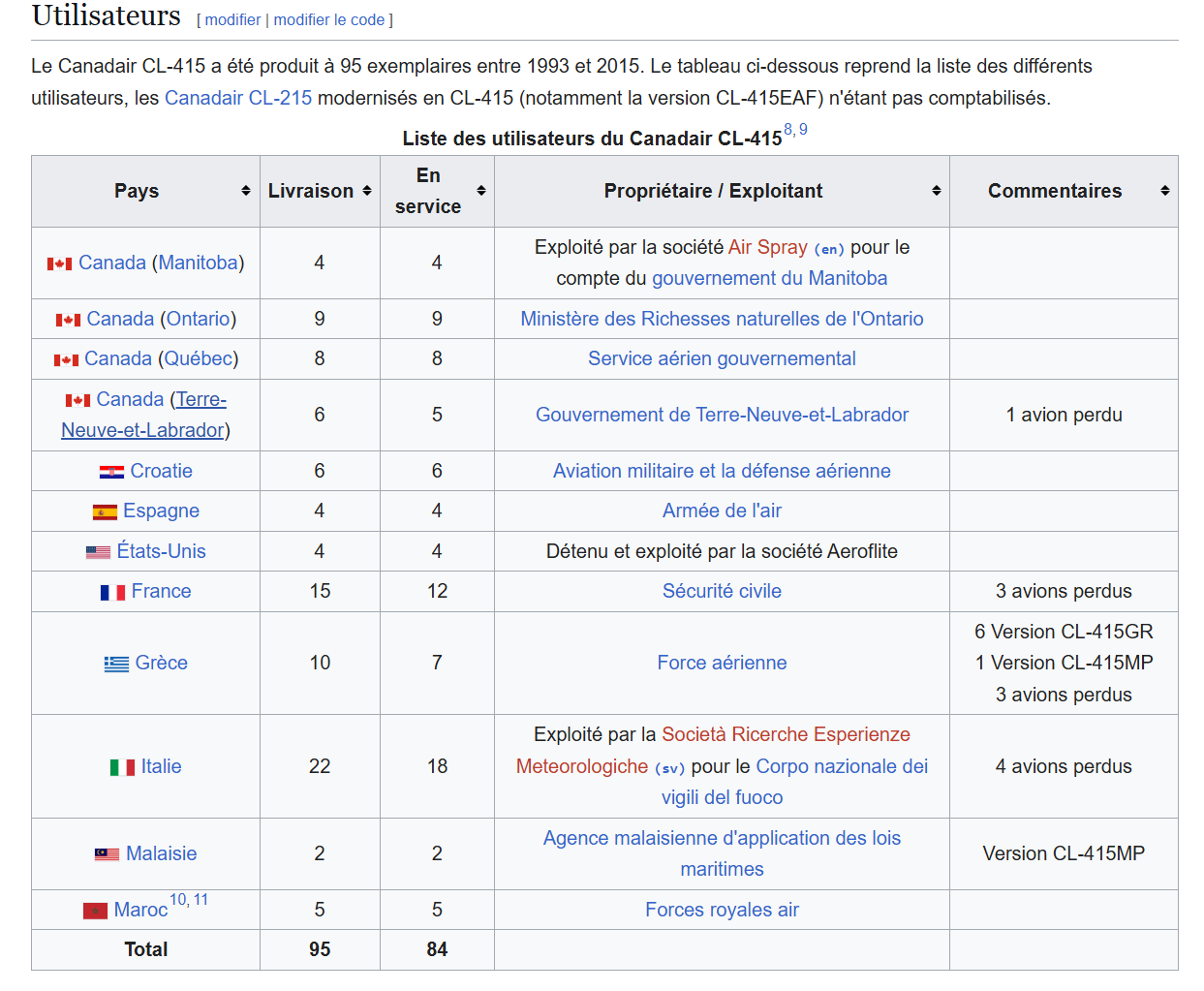Viewport: 1204px width, 991px height.
Task: Open the Force aérienne link
Action: coord(723,663)
